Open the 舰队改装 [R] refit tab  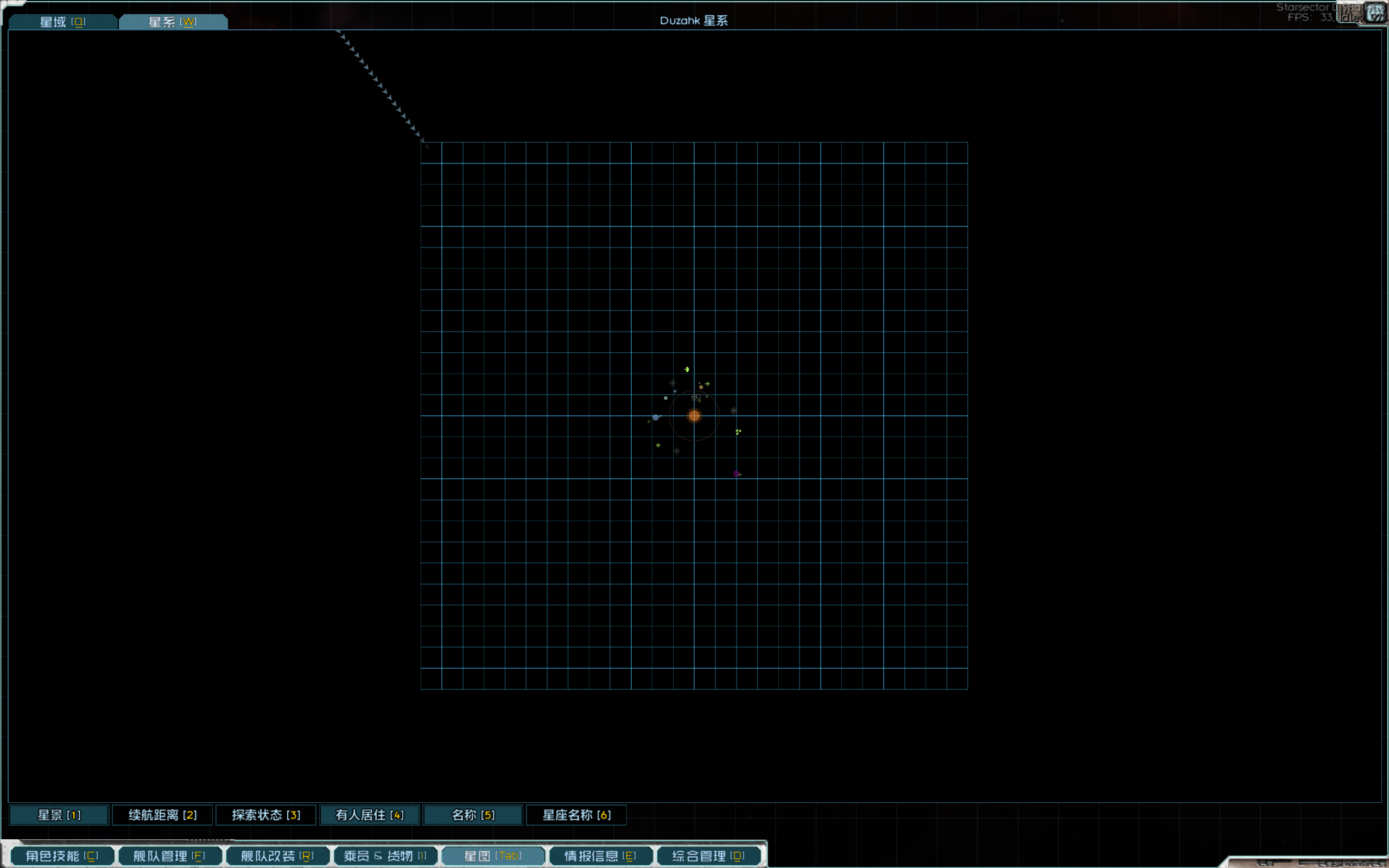pos(277,856)
